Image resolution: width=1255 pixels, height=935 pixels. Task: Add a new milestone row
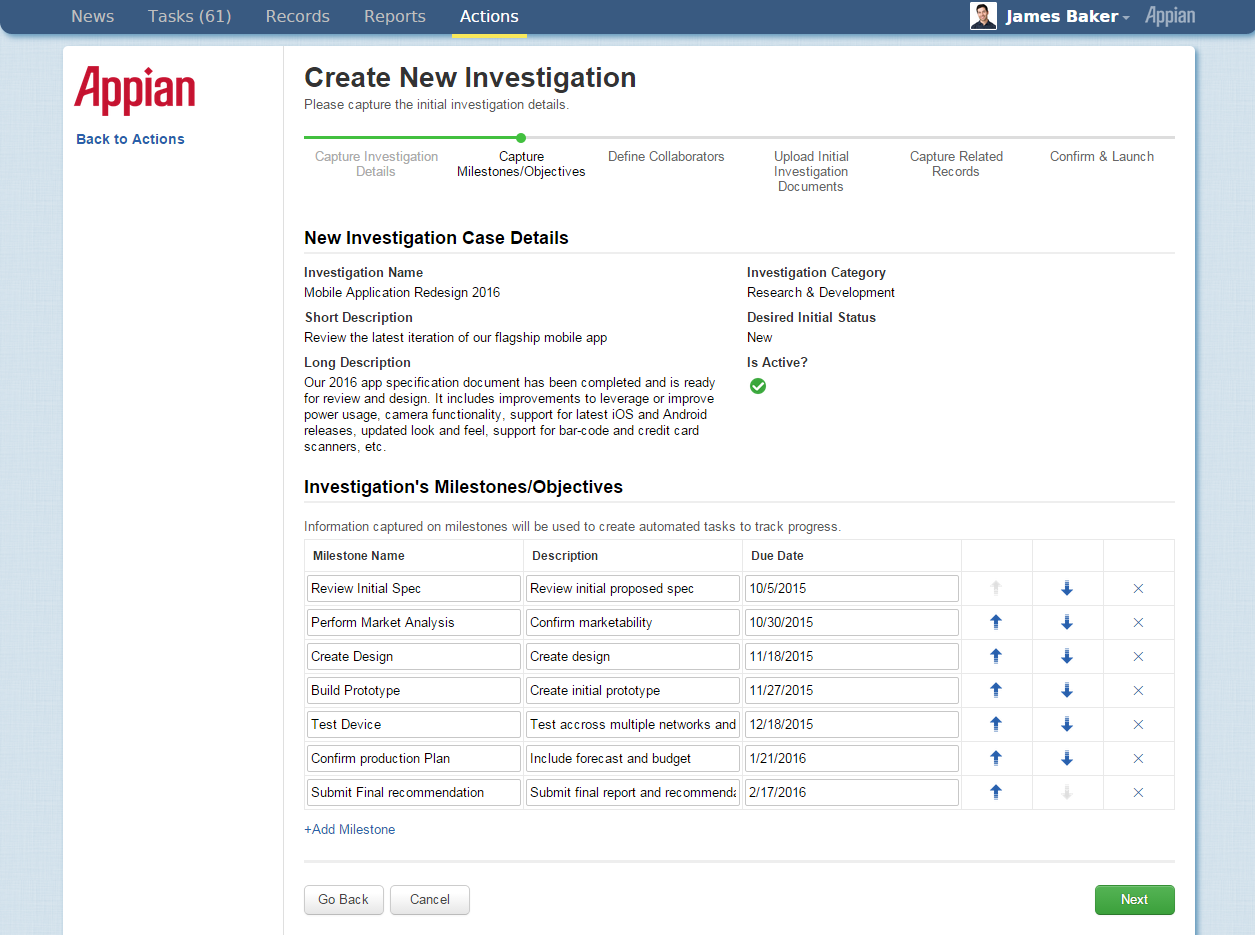click(350, 829)
